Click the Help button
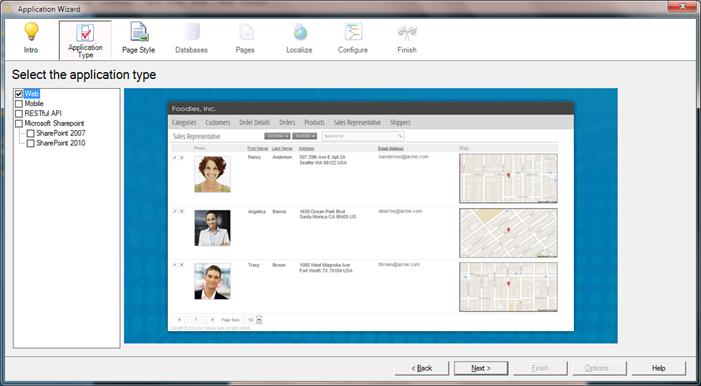 tap(659, 368)
